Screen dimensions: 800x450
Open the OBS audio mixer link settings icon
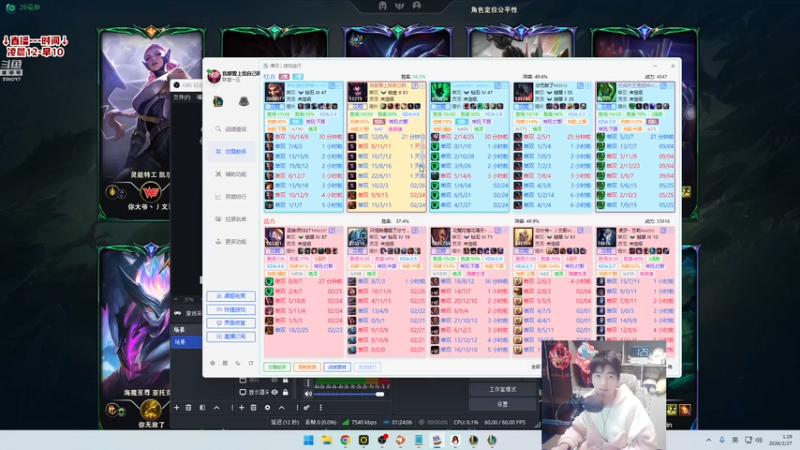[x=306, y=408]
